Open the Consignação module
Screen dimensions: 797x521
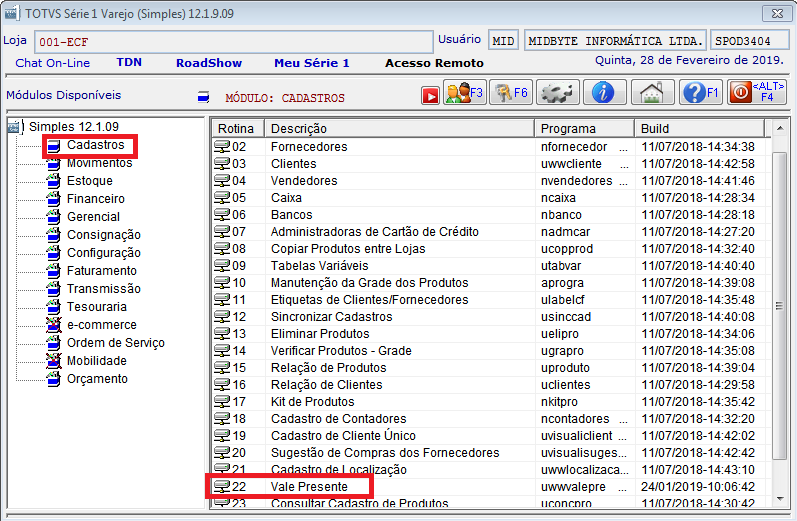point(104,235)
